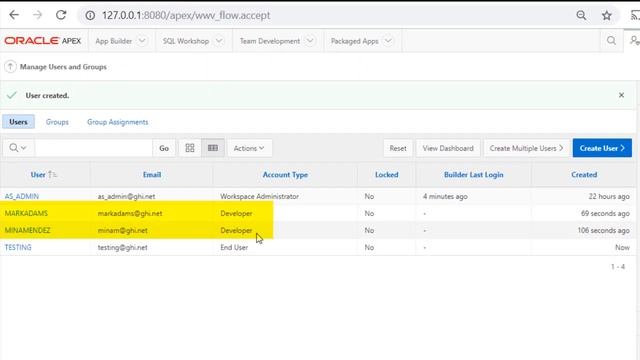Click the Workspace Administrator account type cell
Viewport: 640px width, 360px height.
coord(260,196)
